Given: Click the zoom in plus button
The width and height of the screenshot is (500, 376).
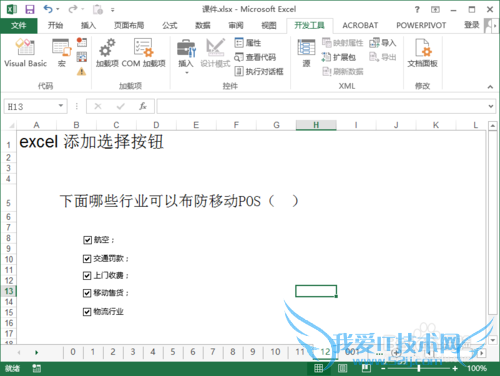Looking at the screenshot, I should 455,368.
